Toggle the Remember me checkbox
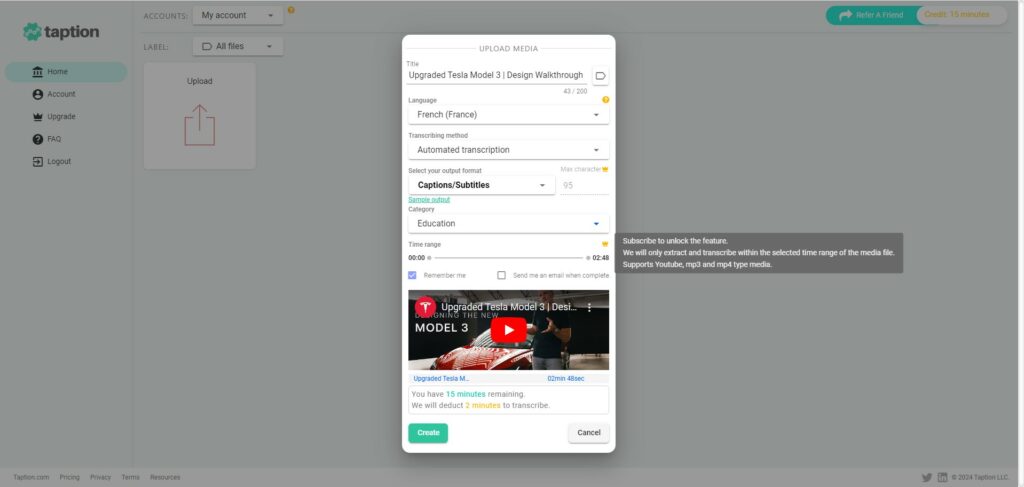 [x=412, y=275]
